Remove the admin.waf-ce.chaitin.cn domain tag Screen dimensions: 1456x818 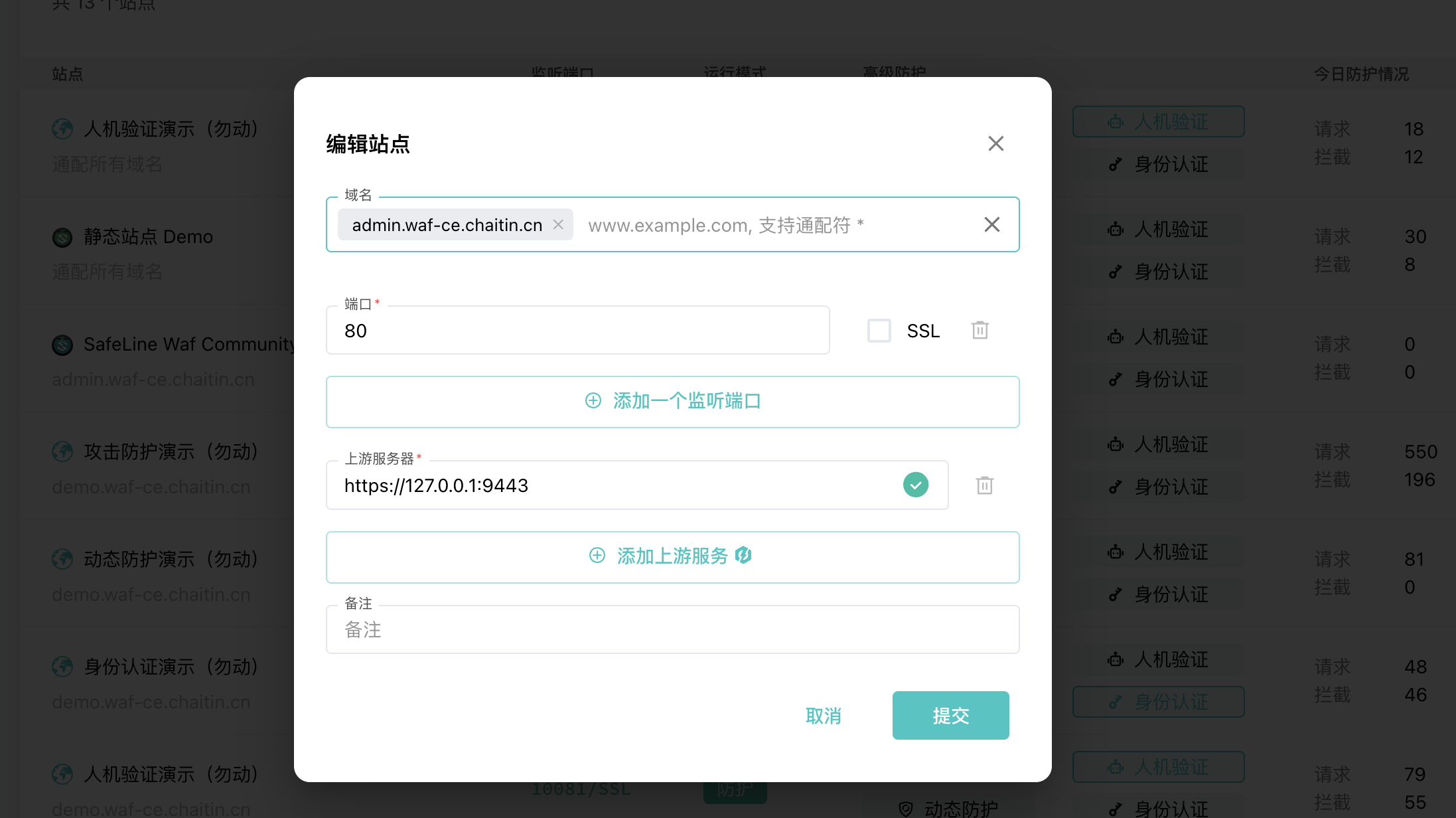click(558, 224)
